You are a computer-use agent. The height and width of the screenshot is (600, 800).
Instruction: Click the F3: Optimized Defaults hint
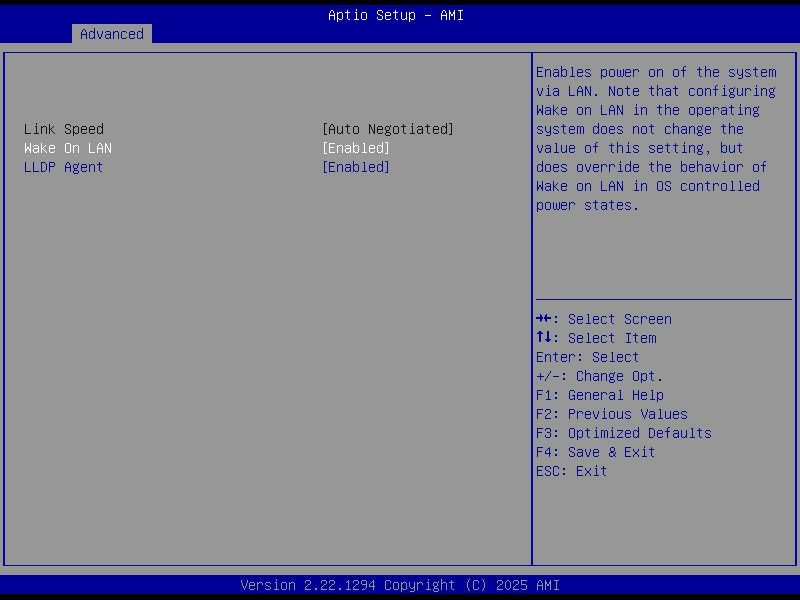coord(623,433)
